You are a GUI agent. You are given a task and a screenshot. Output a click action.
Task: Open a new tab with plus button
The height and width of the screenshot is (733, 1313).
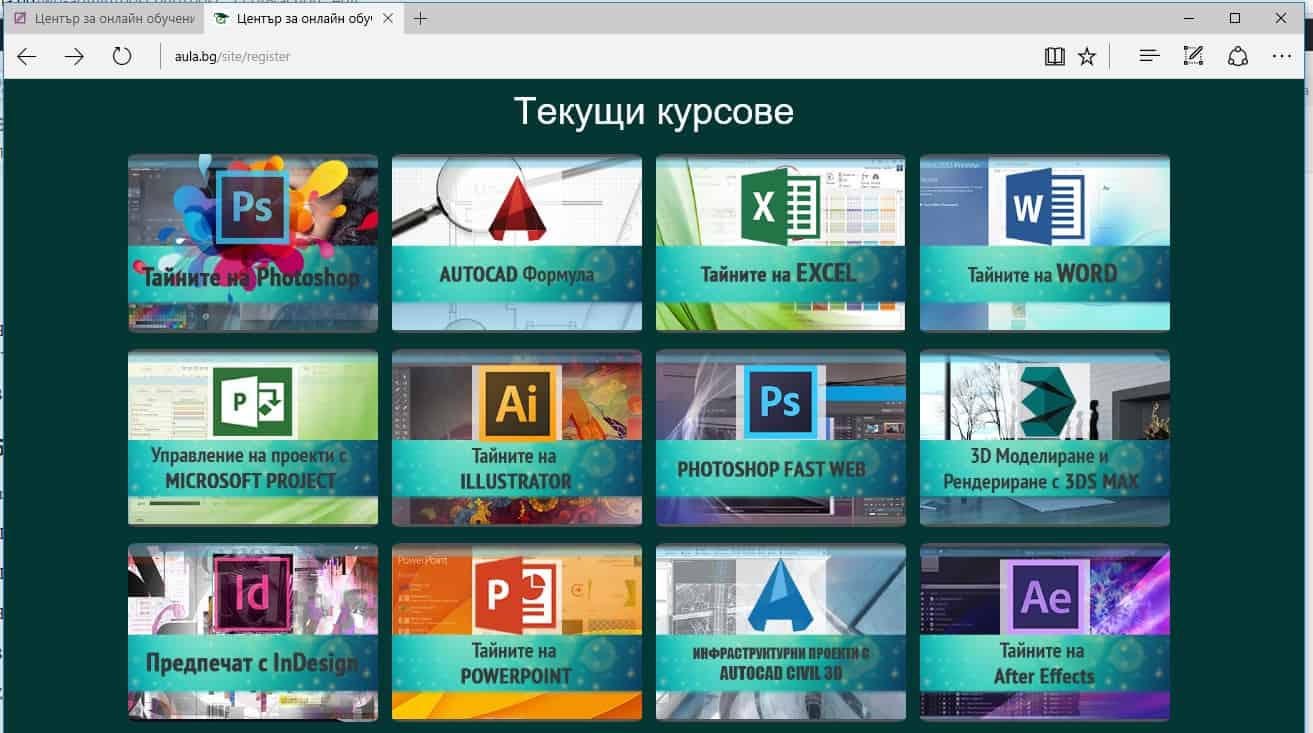click(421, 19)
